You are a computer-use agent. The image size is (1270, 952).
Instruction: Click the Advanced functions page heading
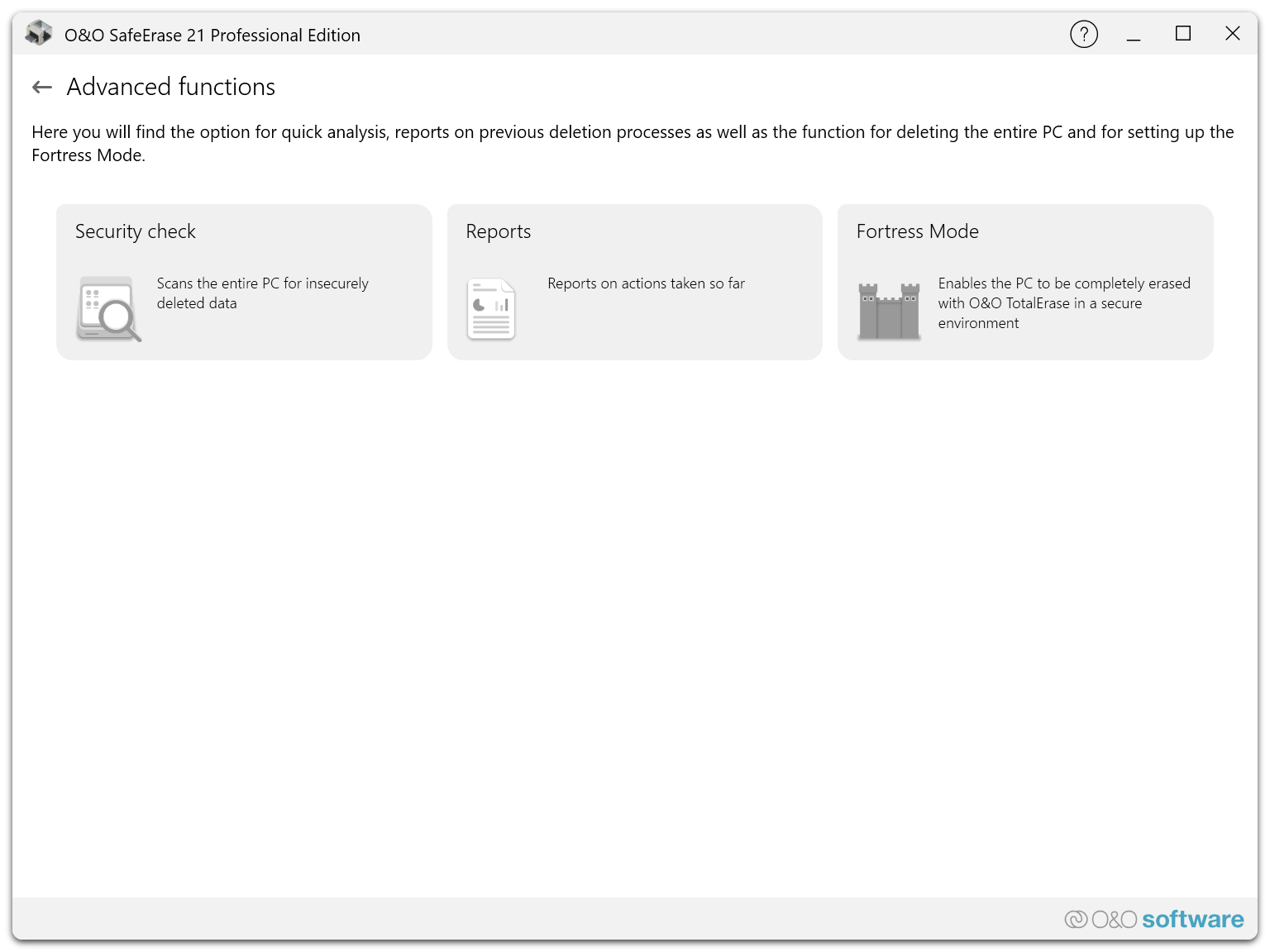(x=171, y=87)
